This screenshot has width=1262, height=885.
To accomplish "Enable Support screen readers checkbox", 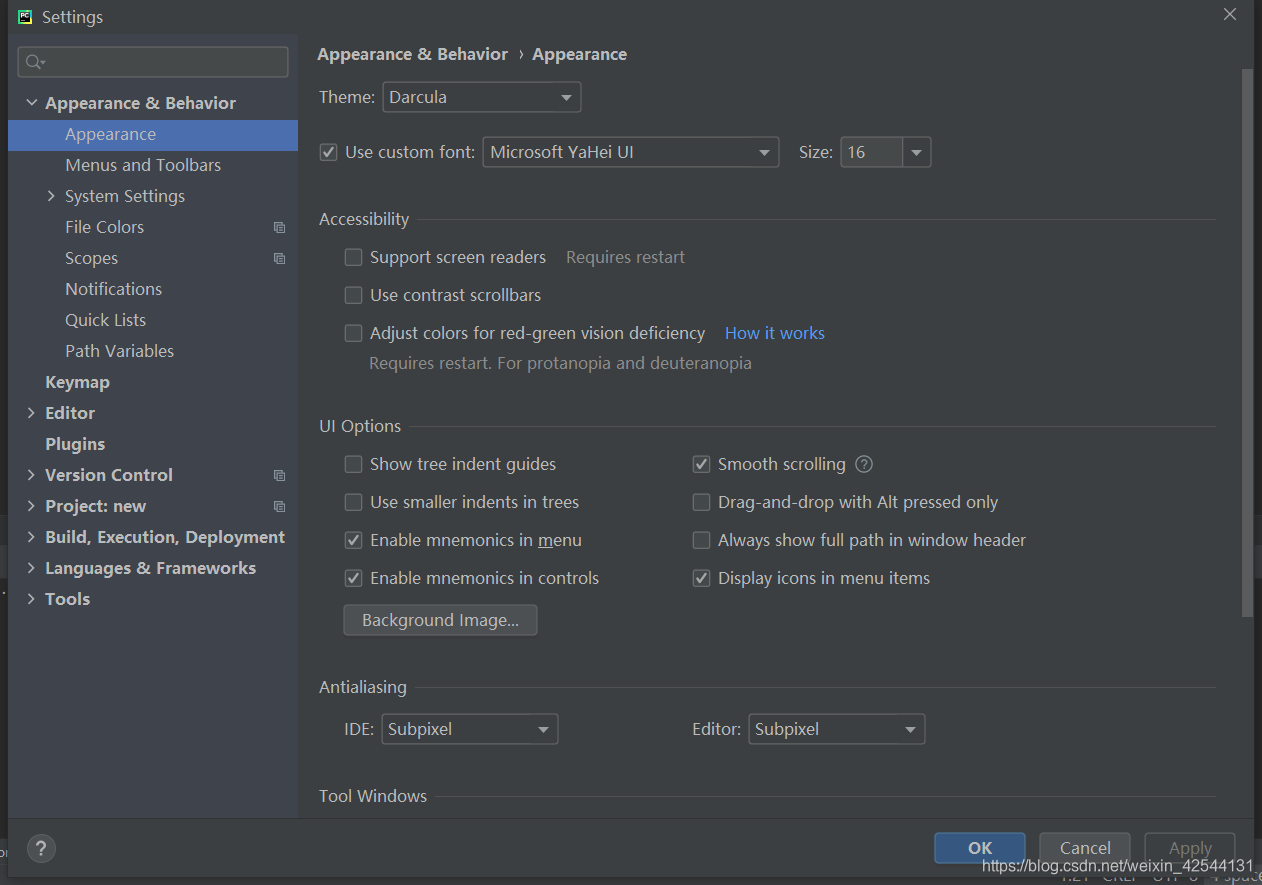I will [353, 257].
